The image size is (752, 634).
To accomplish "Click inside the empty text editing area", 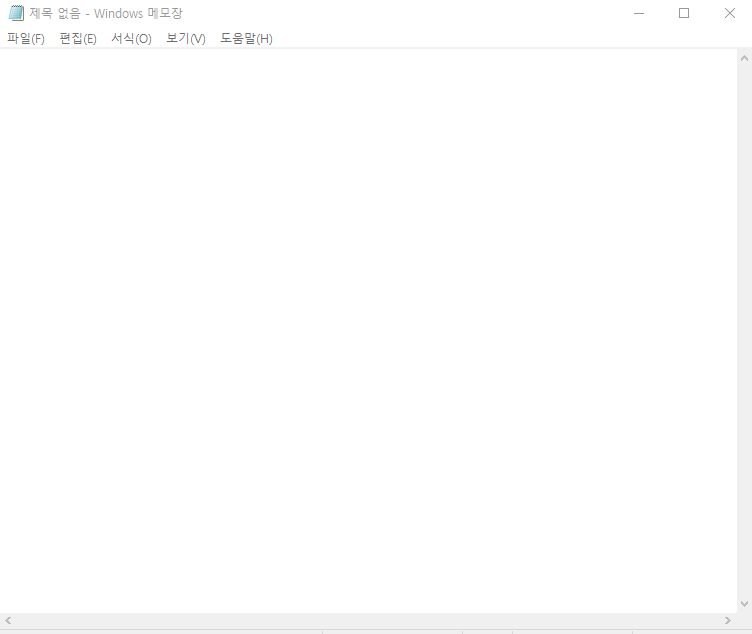I will pyautogui.click(x=368, y=330).
